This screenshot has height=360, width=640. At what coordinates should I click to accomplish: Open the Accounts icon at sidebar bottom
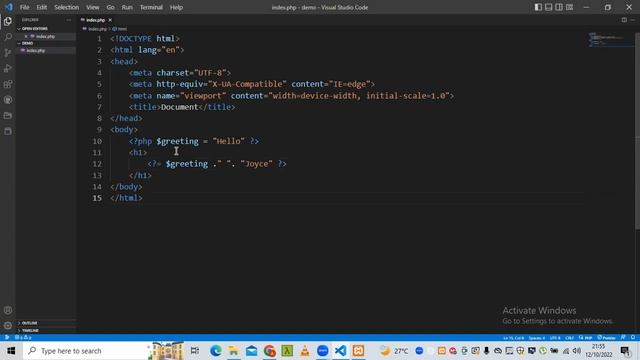[x=8, y=310]
